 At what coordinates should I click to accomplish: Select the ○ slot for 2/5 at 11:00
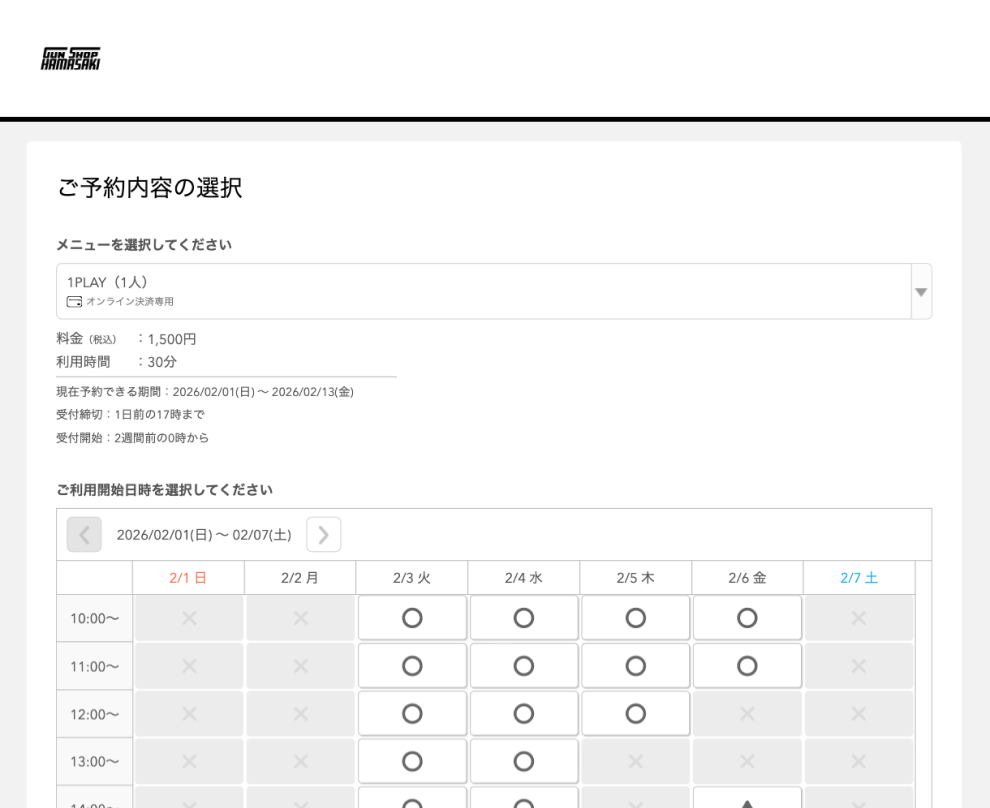tap(635, 665)
